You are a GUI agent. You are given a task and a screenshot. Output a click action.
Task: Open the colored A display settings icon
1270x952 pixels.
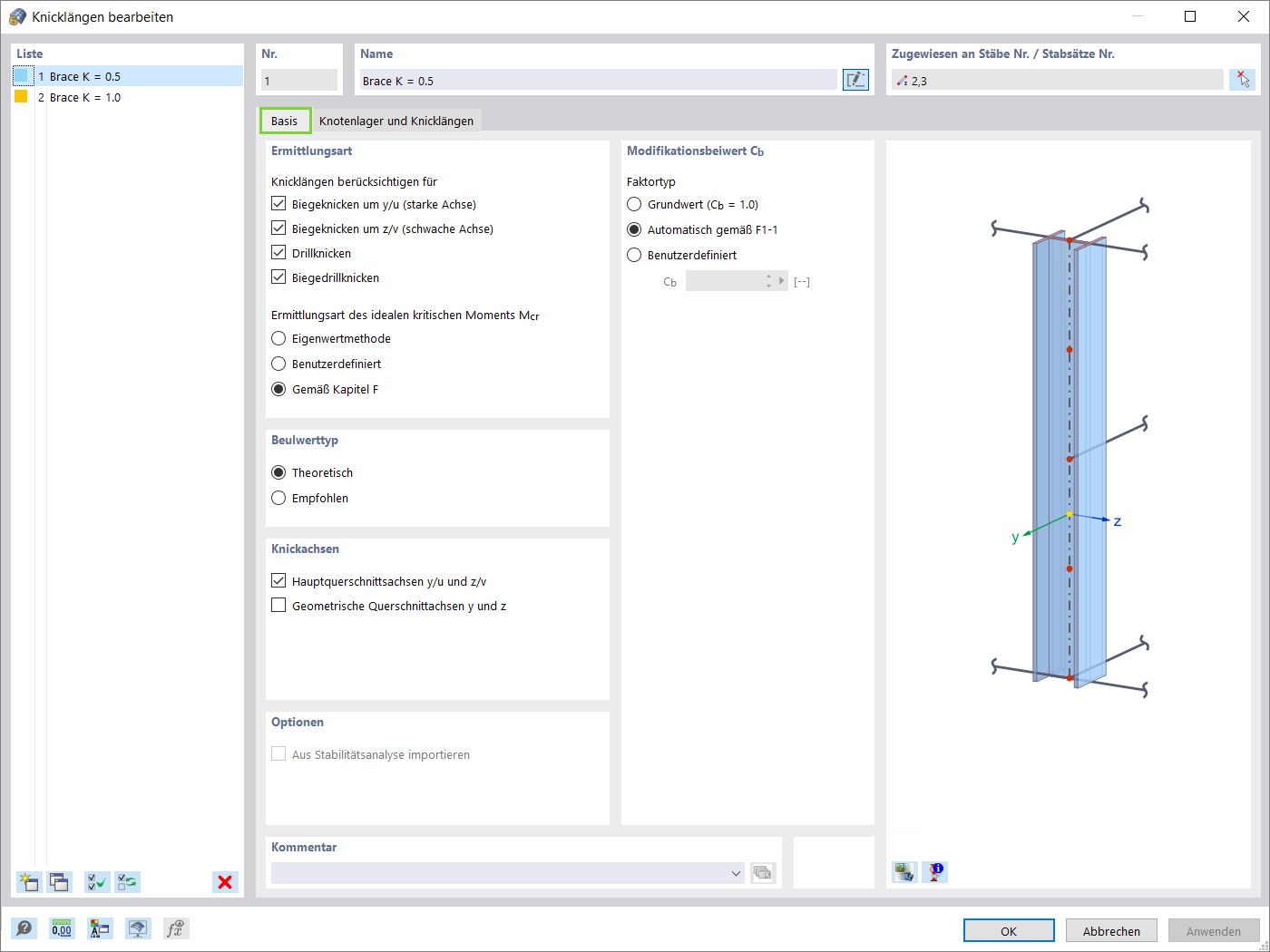coord(100,928)
